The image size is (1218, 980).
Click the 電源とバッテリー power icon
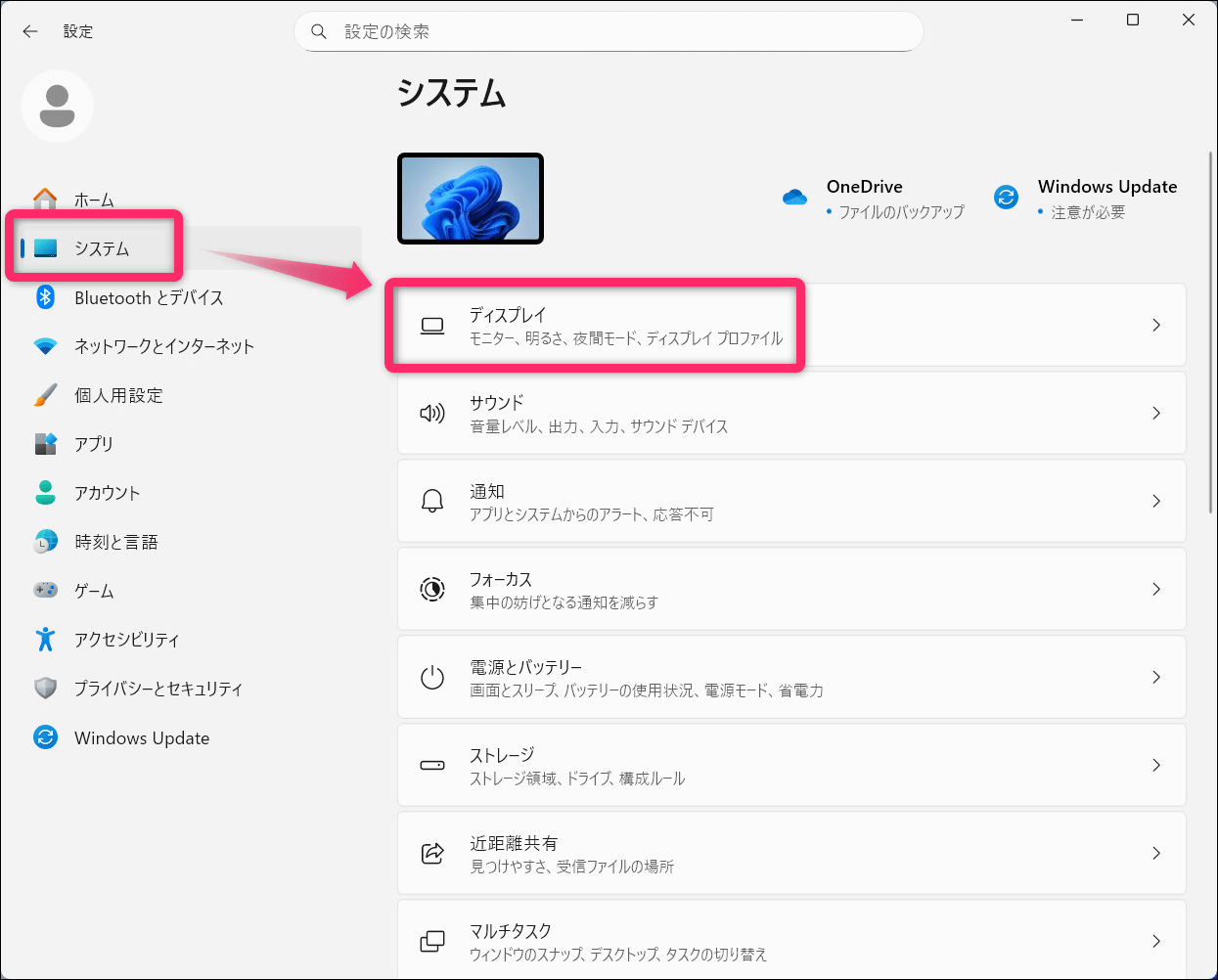click(x=431, y=678)
